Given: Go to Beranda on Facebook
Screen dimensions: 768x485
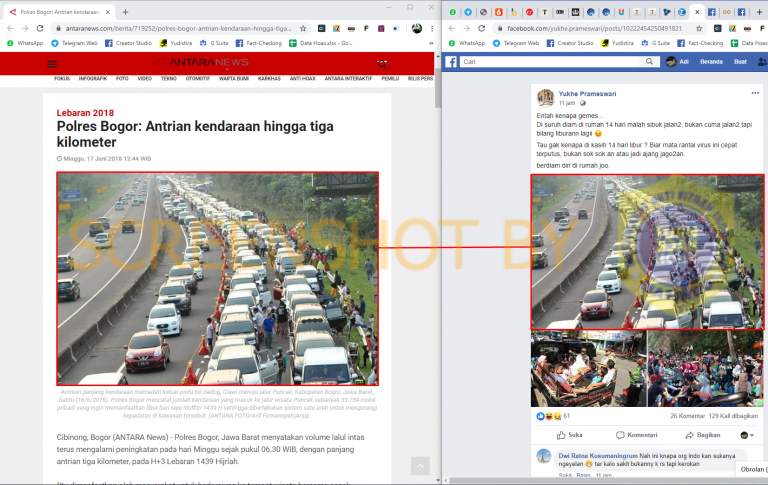Looking at the screenshot, I should click(711, 62).
